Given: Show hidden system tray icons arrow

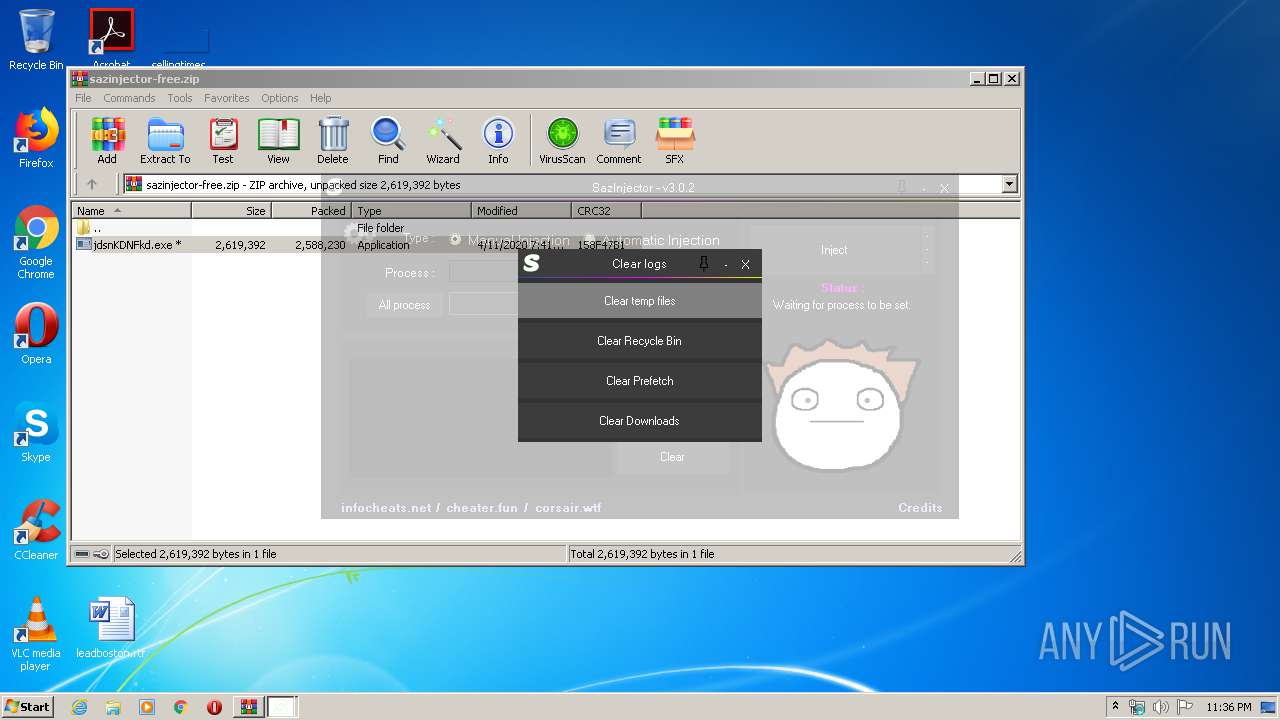Looking at the screenshot, I should [x=1115, y=707].
